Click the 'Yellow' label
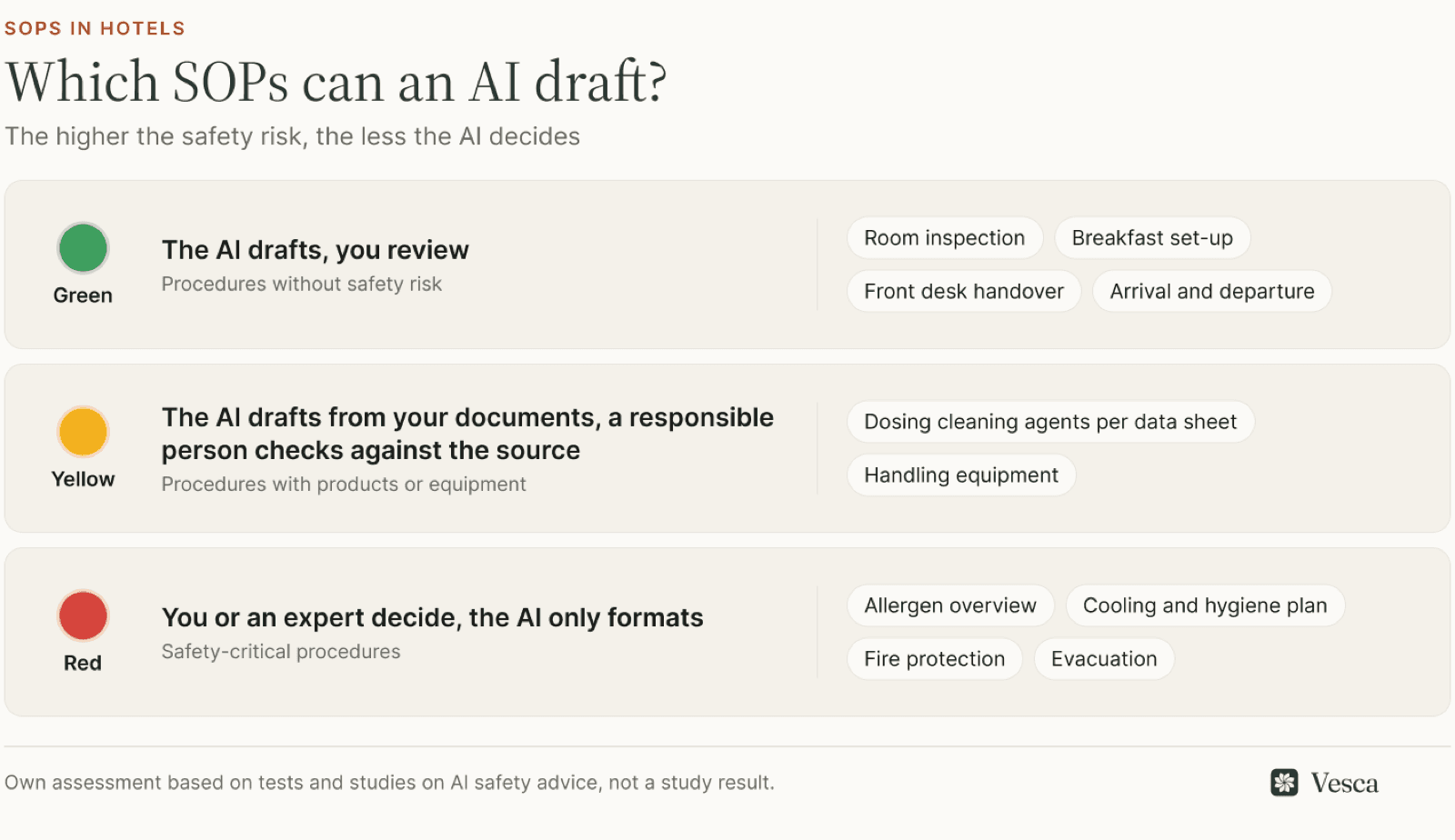 pyautogui.click(x=83, y=479)
